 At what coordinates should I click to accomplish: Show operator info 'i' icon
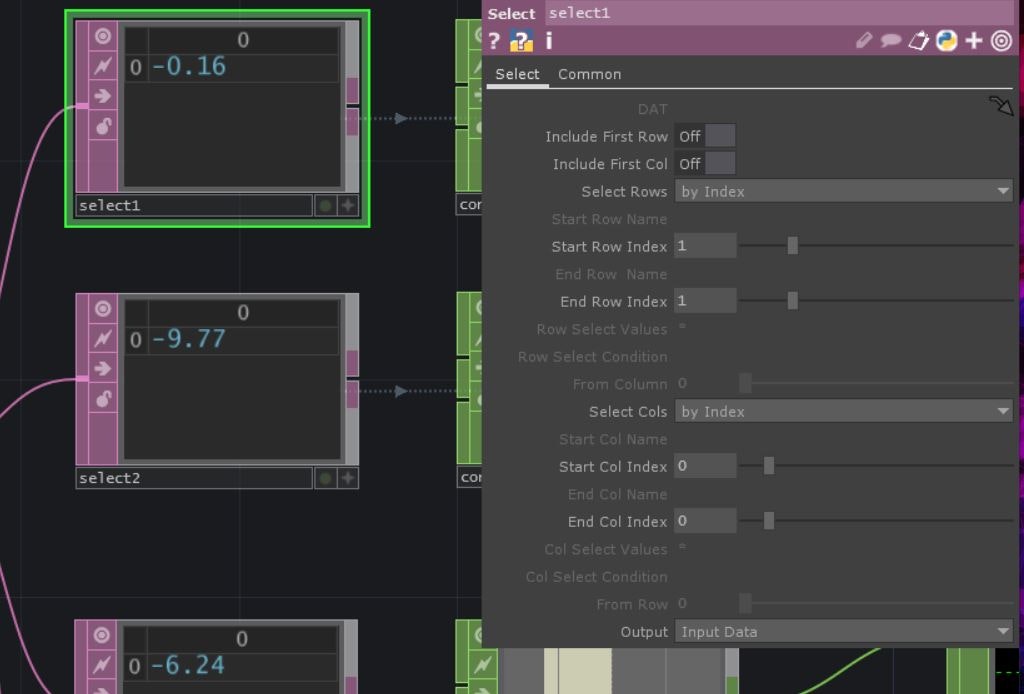click(549, 41)
